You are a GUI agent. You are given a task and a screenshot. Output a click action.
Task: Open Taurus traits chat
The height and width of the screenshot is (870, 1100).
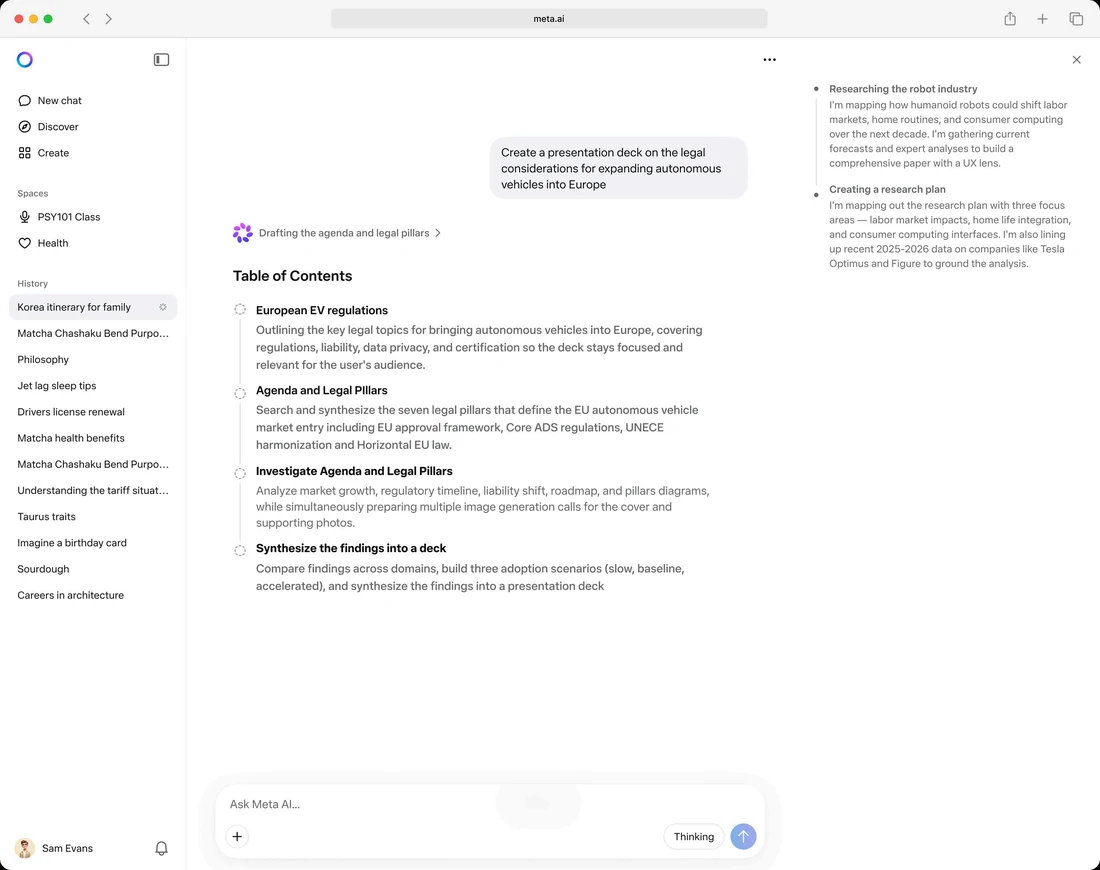coord(93,516)
